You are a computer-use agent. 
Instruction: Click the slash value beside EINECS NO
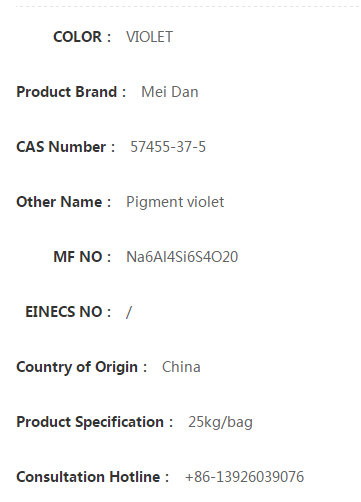129,312
